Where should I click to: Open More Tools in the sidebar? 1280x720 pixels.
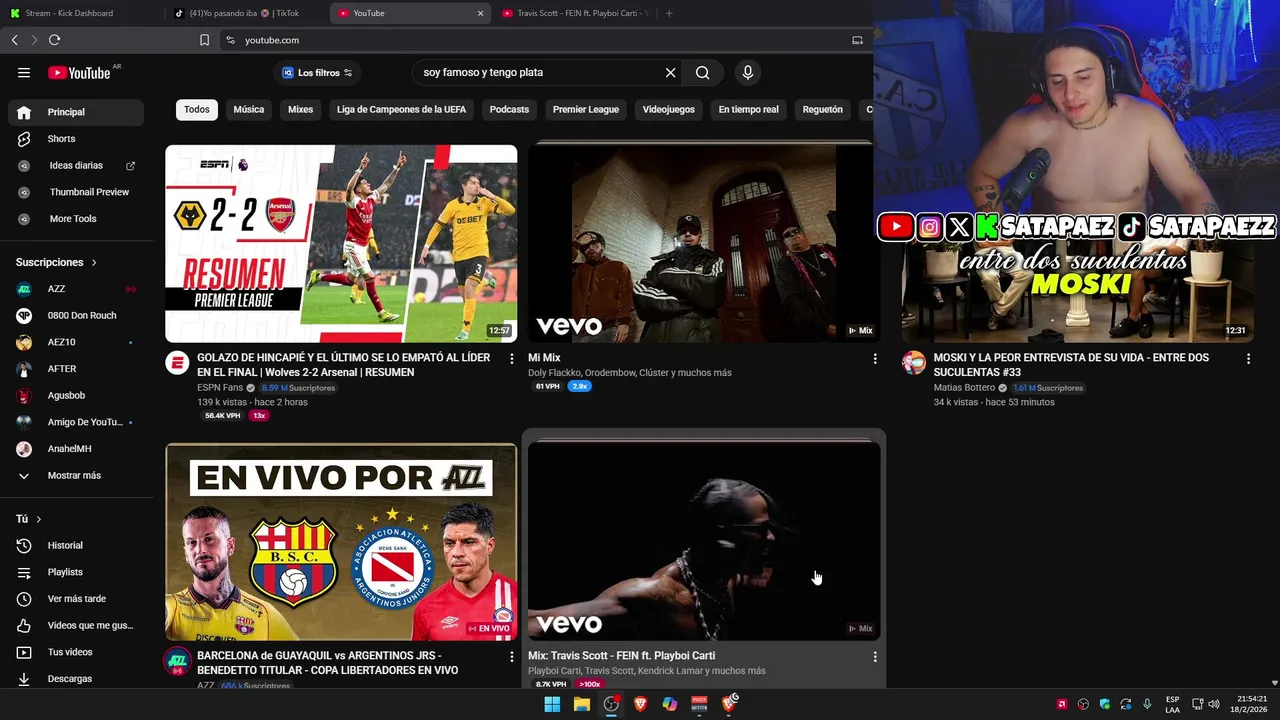(x=76, y=219)
